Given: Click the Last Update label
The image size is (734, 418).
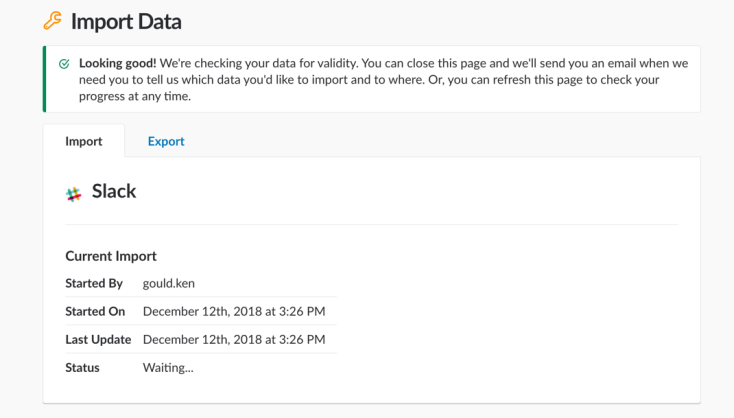Looking at the screenshot, I should pyautogui.click(x=98, y=340).
